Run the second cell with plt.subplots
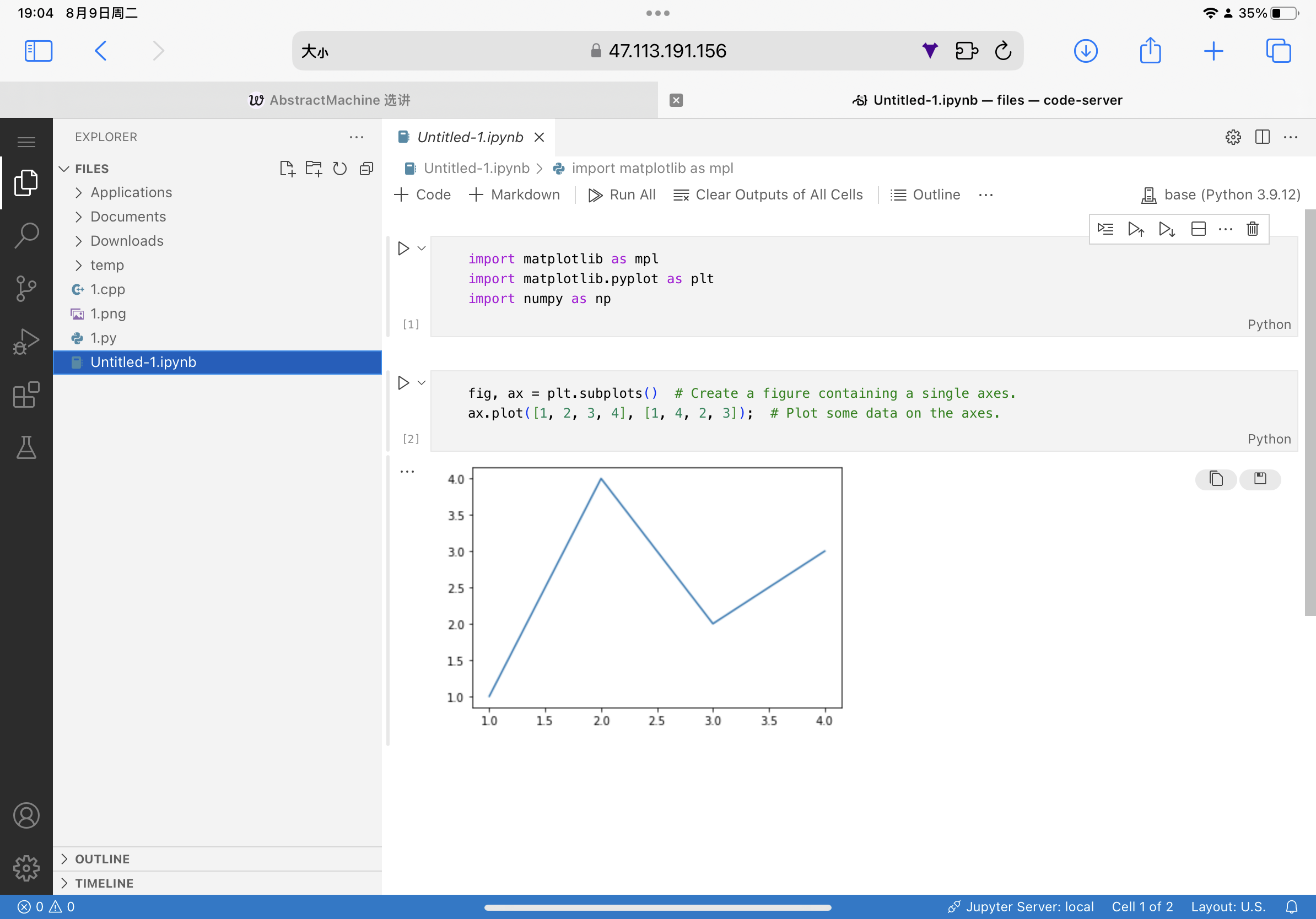Image resolution: width=1316 pixels, height=919 pixels. pyautogui.click(x=403, y=383)
